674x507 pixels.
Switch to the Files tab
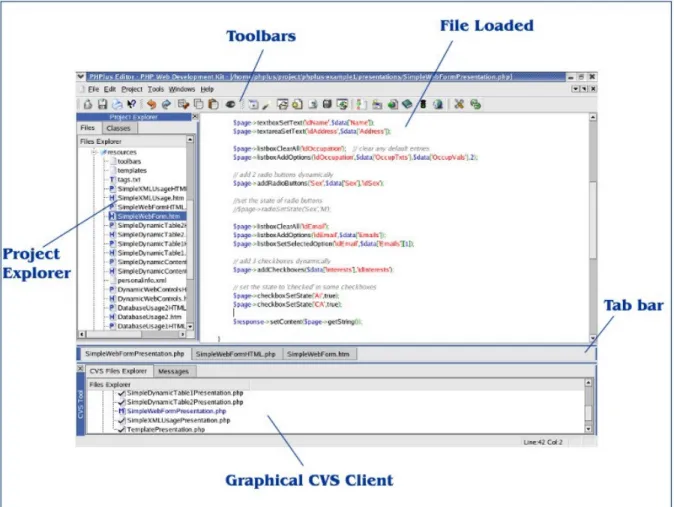pos(88,128)
